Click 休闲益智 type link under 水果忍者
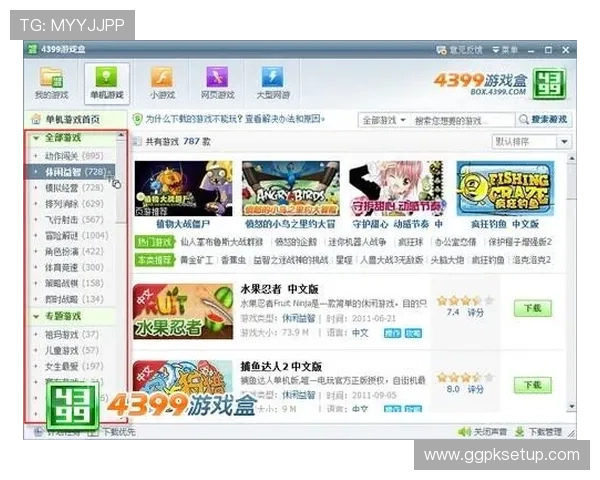Screen dimensions: 600x480 pos(298,318)
